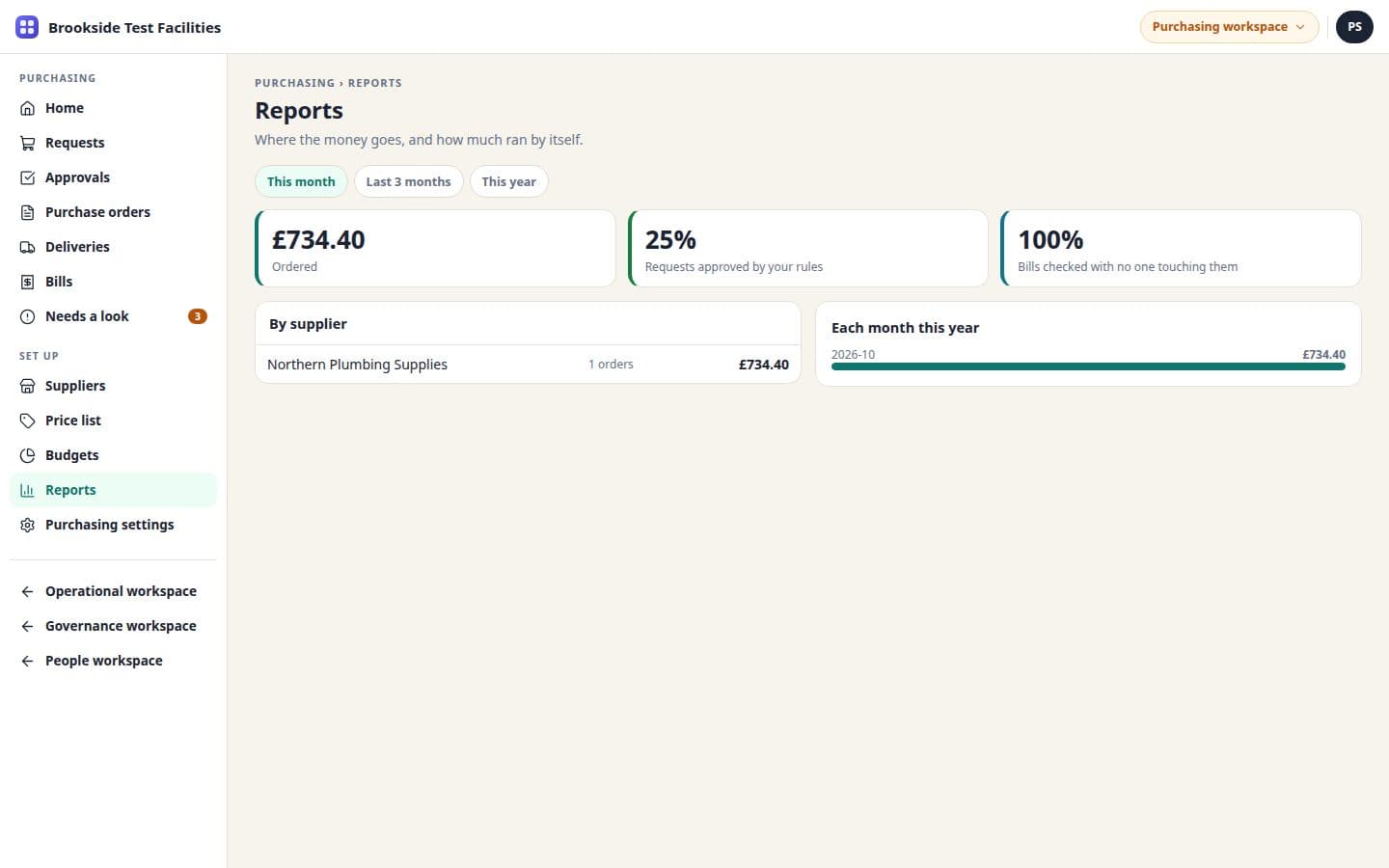This screenshot has height=868, width=1389.
Task: Select the This month filter
Action: (301, 181)
